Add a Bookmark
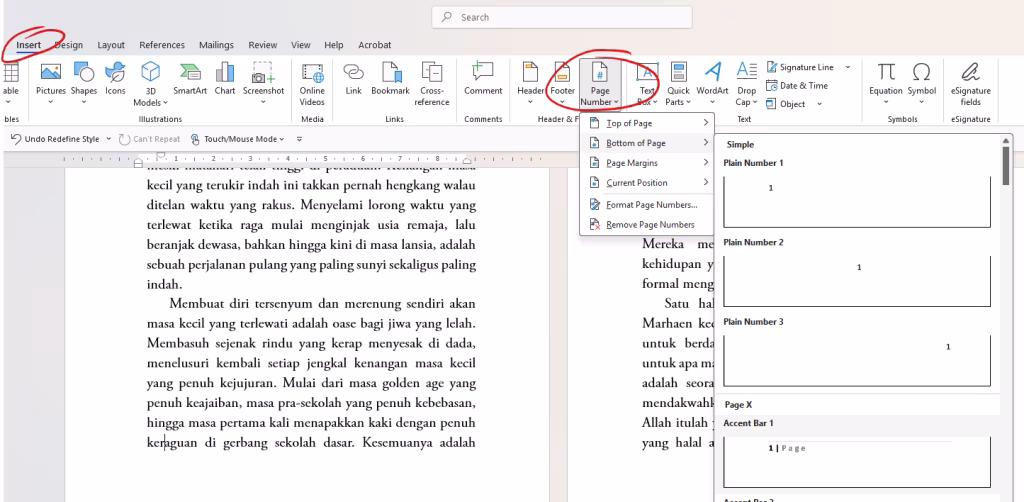 (391, 80)
